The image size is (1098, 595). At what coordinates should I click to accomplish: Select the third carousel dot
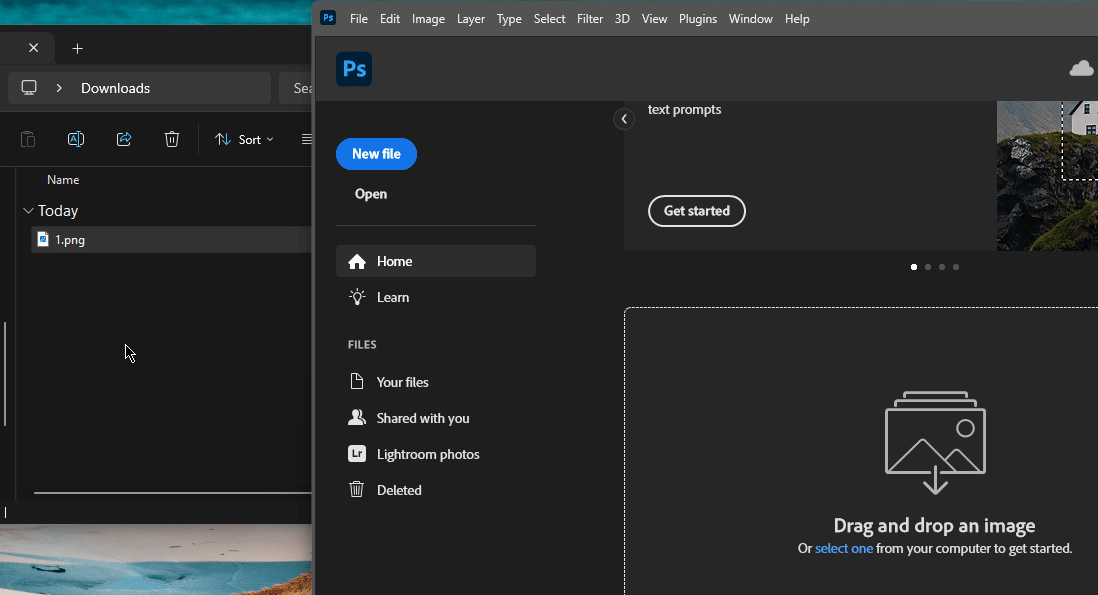click(x=942, y=267)
